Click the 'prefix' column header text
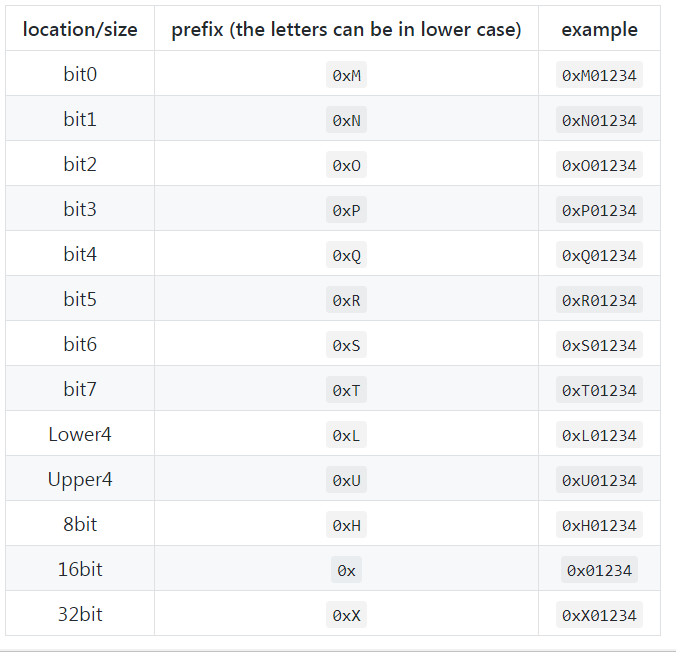 point(346,29)
